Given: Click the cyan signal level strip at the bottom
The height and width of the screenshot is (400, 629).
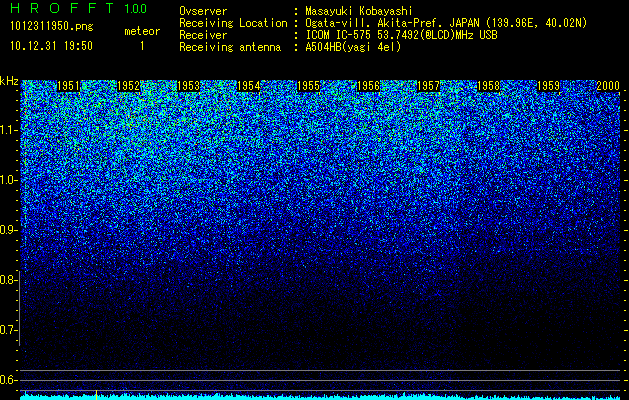Looking at the screenshot, I should coord(320,397).
